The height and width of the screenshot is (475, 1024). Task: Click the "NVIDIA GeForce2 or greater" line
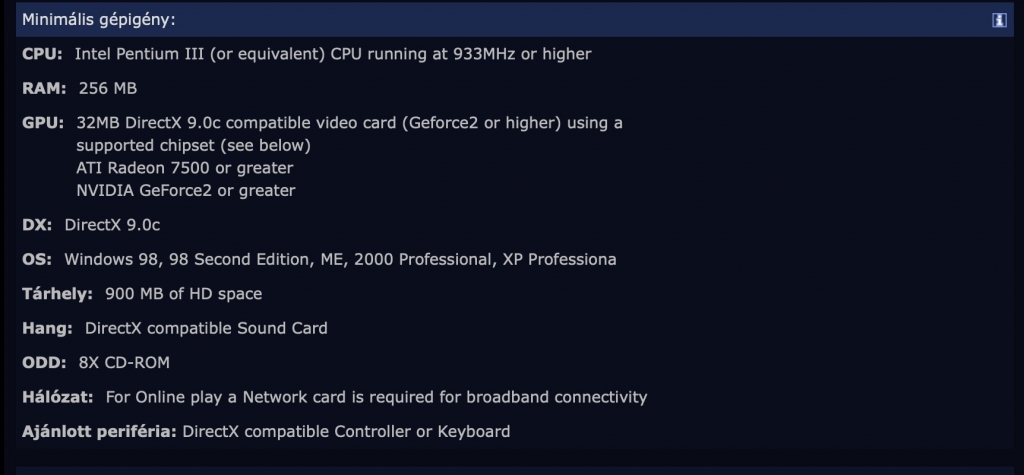pos(185,190)
